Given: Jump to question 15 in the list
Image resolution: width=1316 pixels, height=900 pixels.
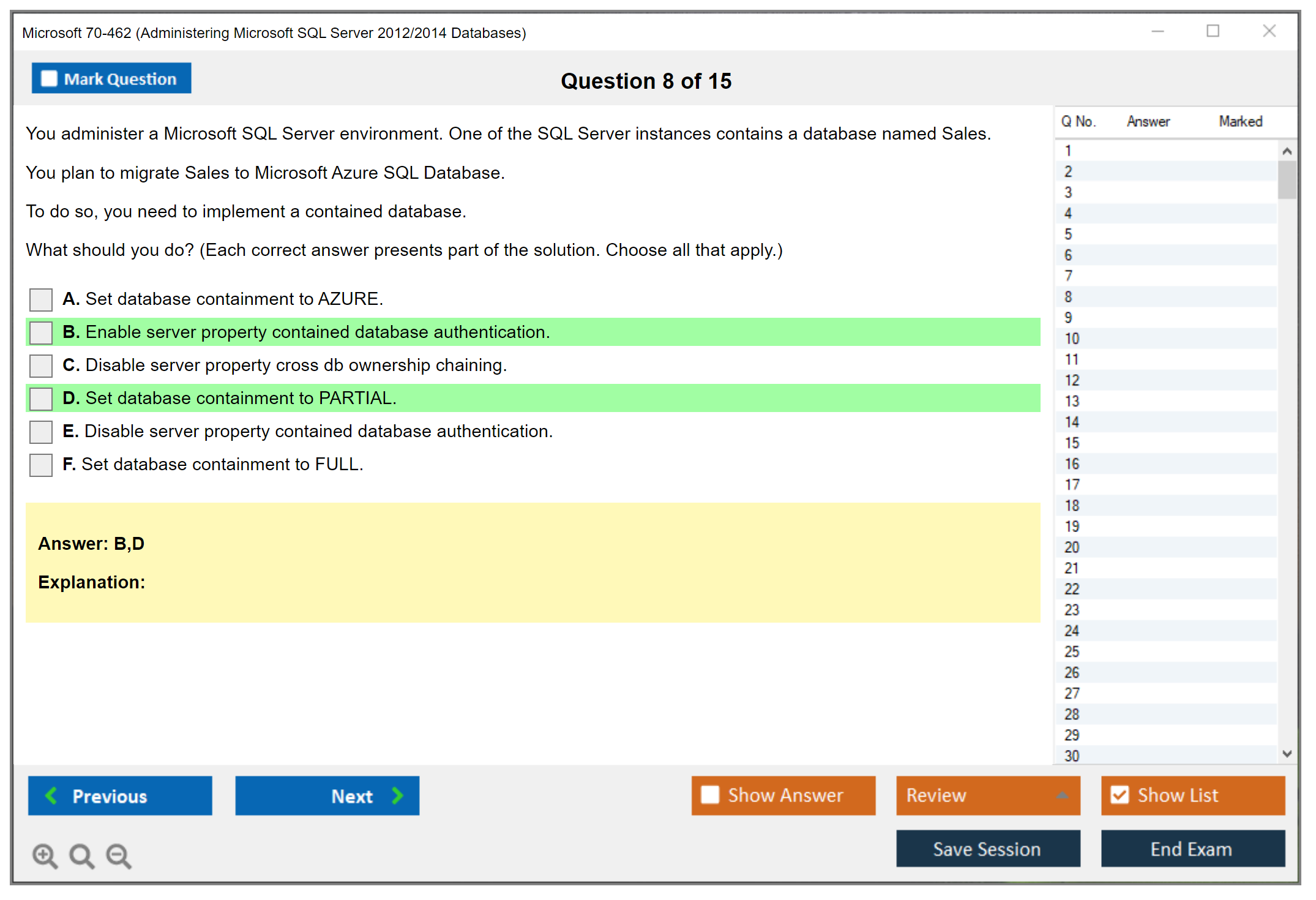Looking at the screenshot, I should [x=1072, y=443].
